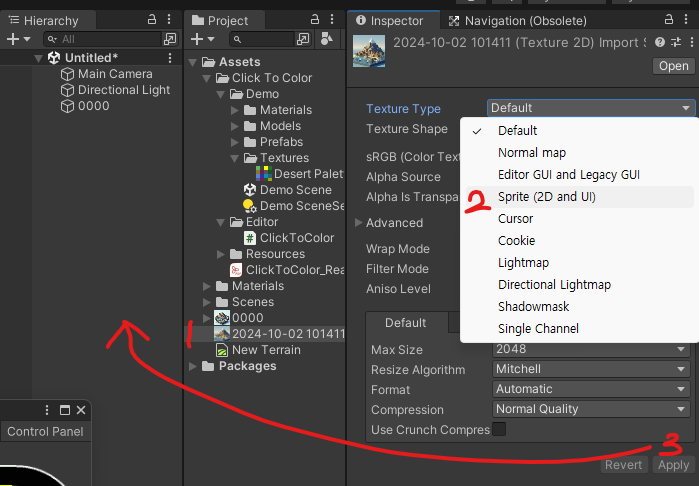699x486 pixels.
Task: Focus the Hierarchy search field
Action: click(102, 39)
